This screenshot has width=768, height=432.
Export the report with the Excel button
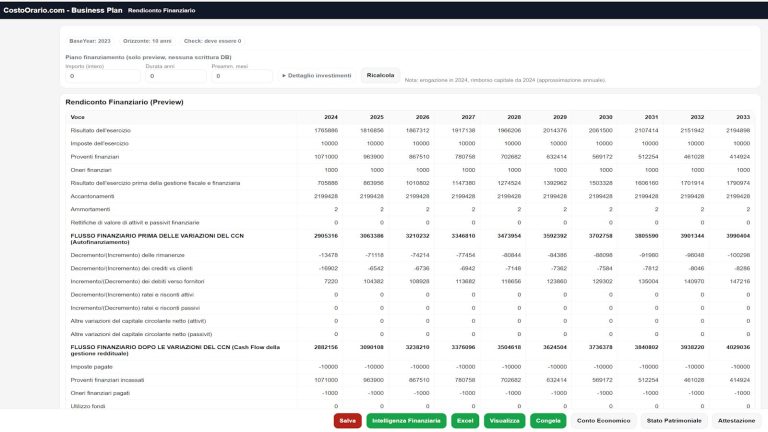pos(463,421)
